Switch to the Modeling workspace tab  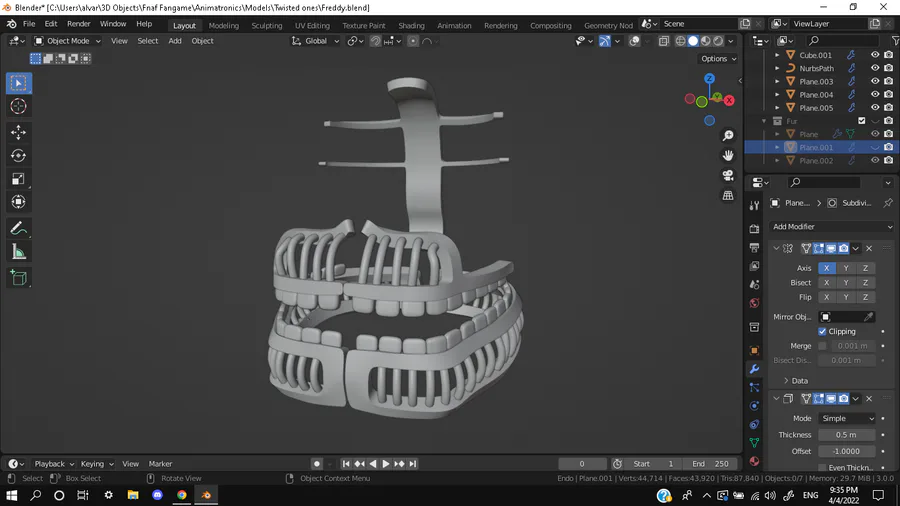[223, 25]
